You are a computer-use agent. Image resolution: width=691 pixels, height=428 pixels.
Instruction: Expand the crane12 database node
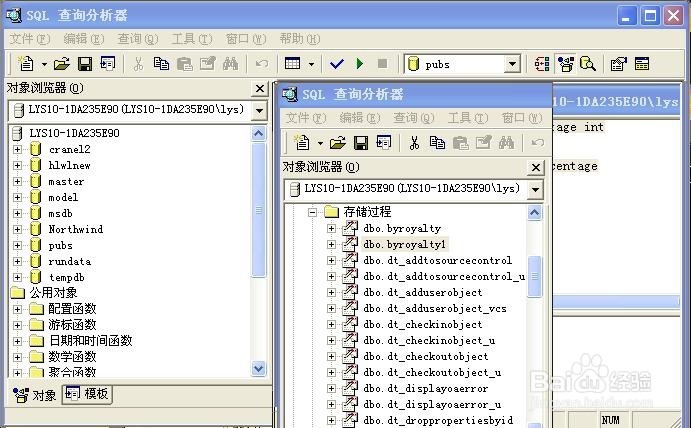click(17, 149)
